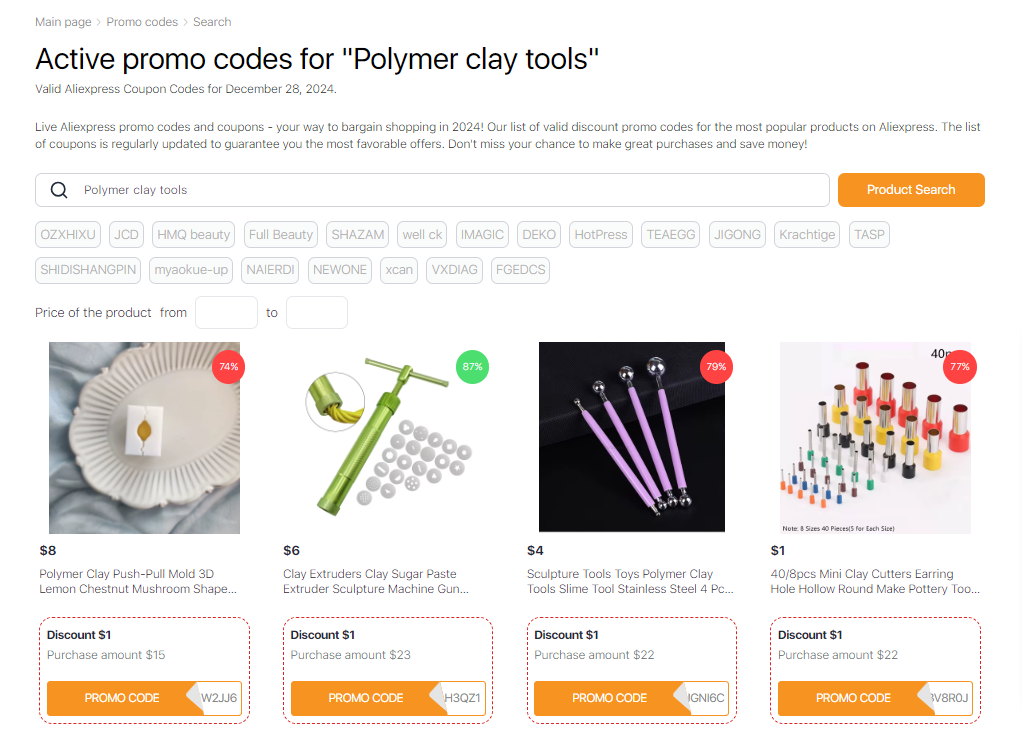Image resolution: width=1022 pixels, height=735 pixels.
Task: Pick the myaokue-up brand tag
Action: coord(191,270)
